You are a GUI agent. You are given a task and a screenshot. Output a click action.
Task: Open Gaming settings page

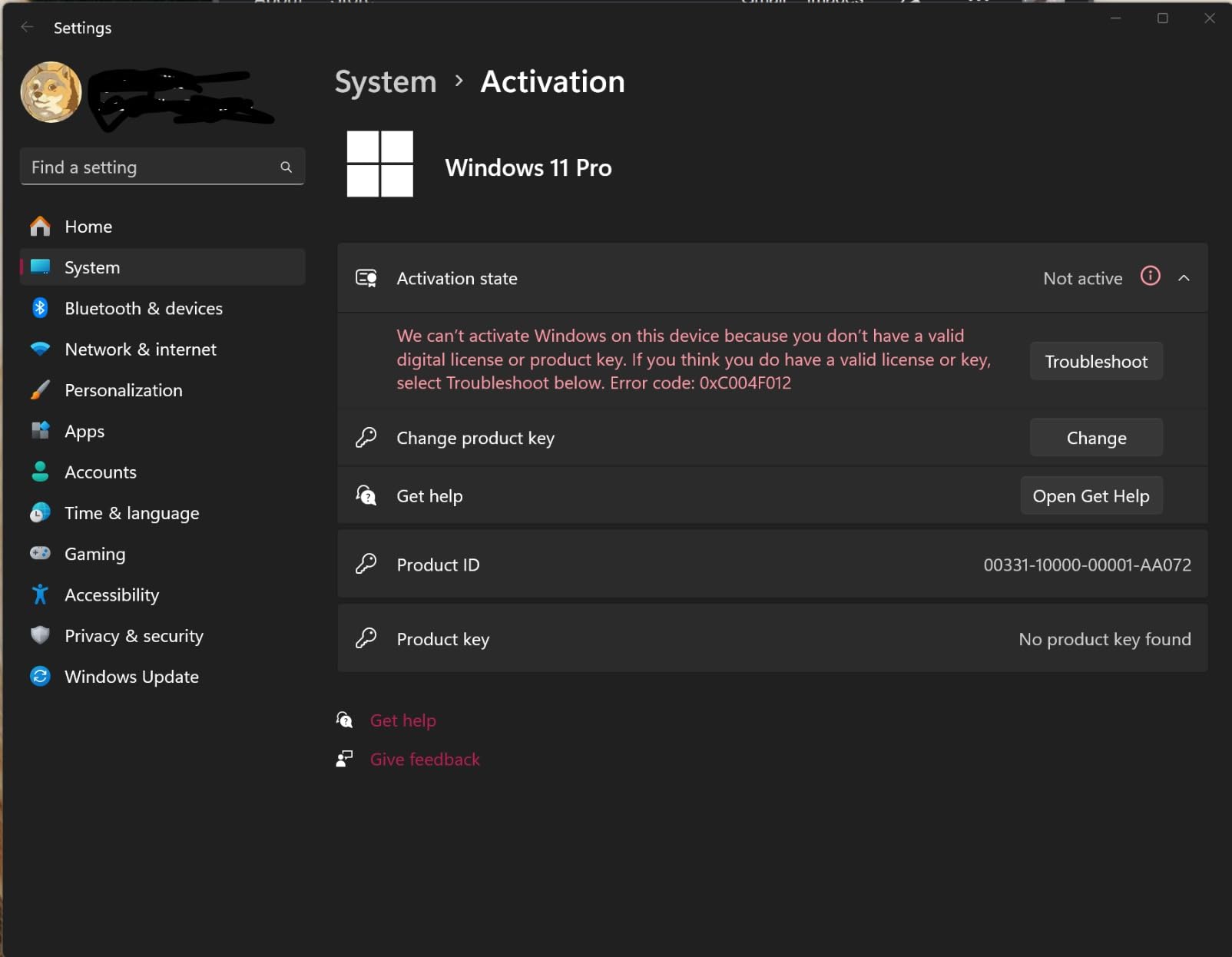click(x=162, y=554)
